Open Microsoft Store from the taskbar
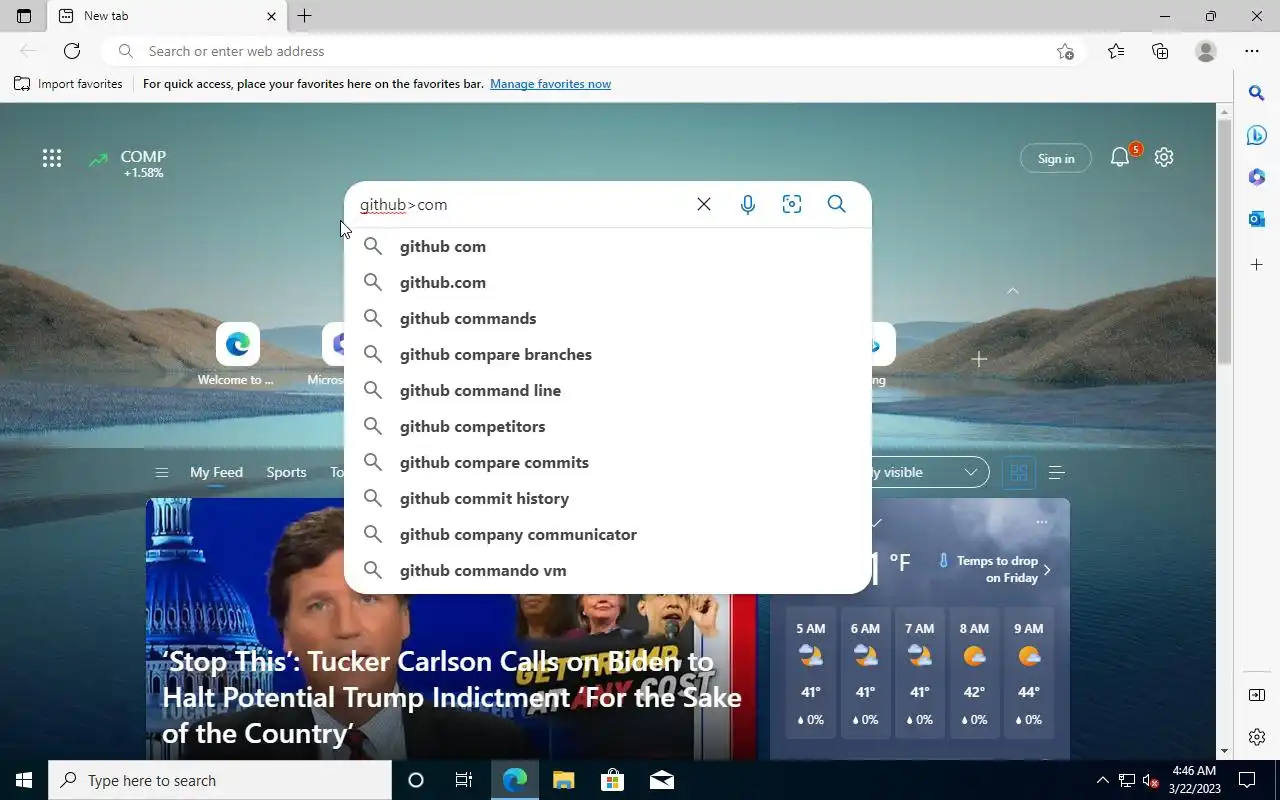The width and height of the screenshot is (1280, 800). pos(612,780)
